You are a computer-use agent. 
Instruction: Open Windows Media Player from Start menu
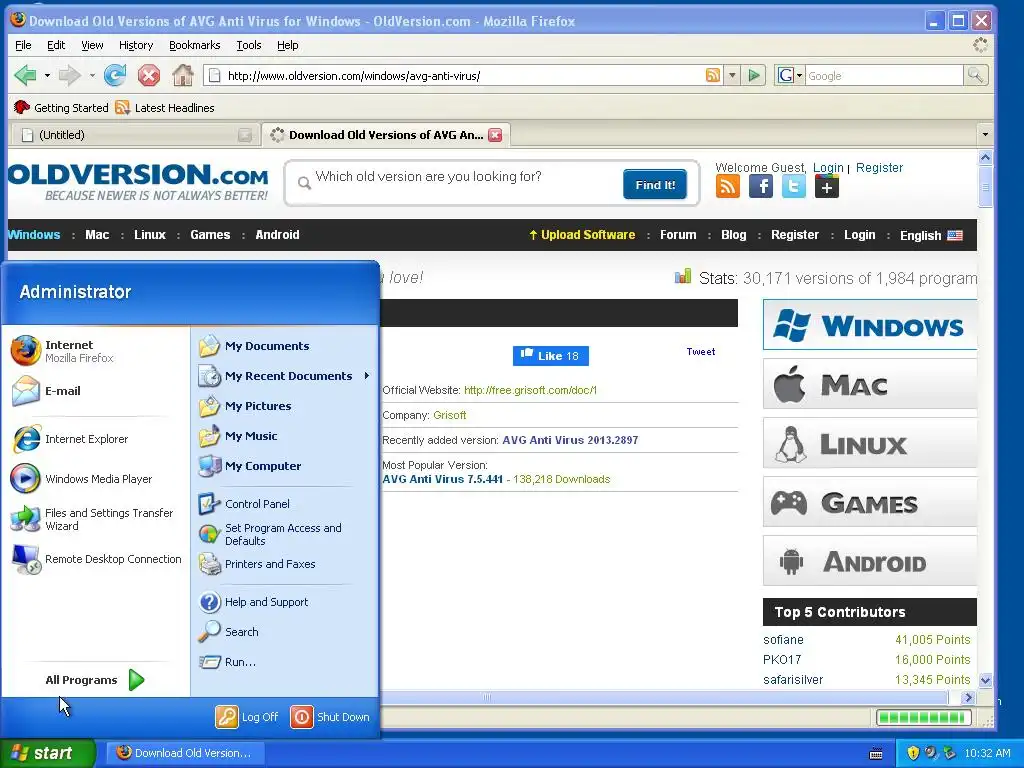point(95,479)
